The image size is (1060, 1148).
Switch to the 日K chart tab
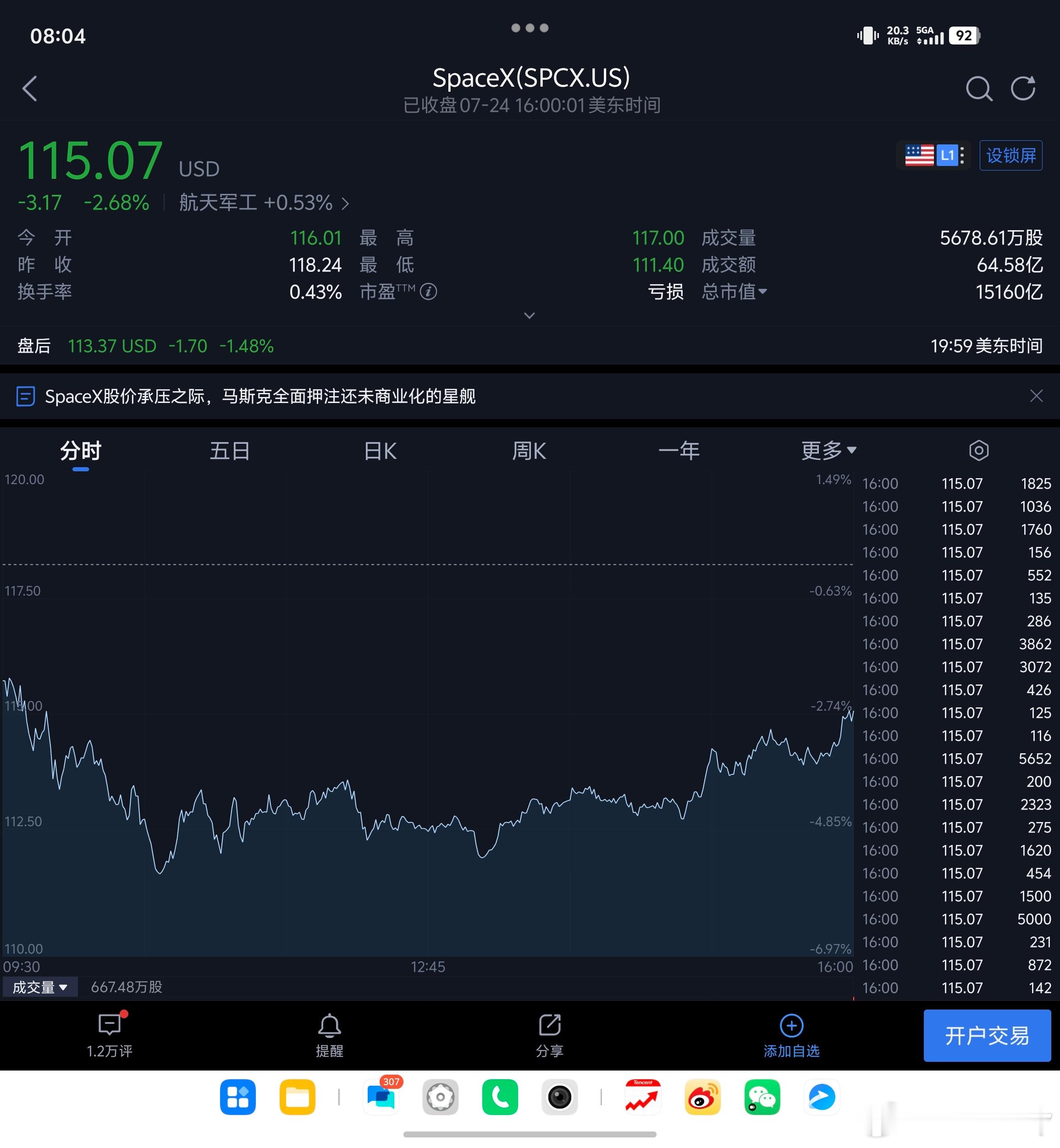point(380,451)
